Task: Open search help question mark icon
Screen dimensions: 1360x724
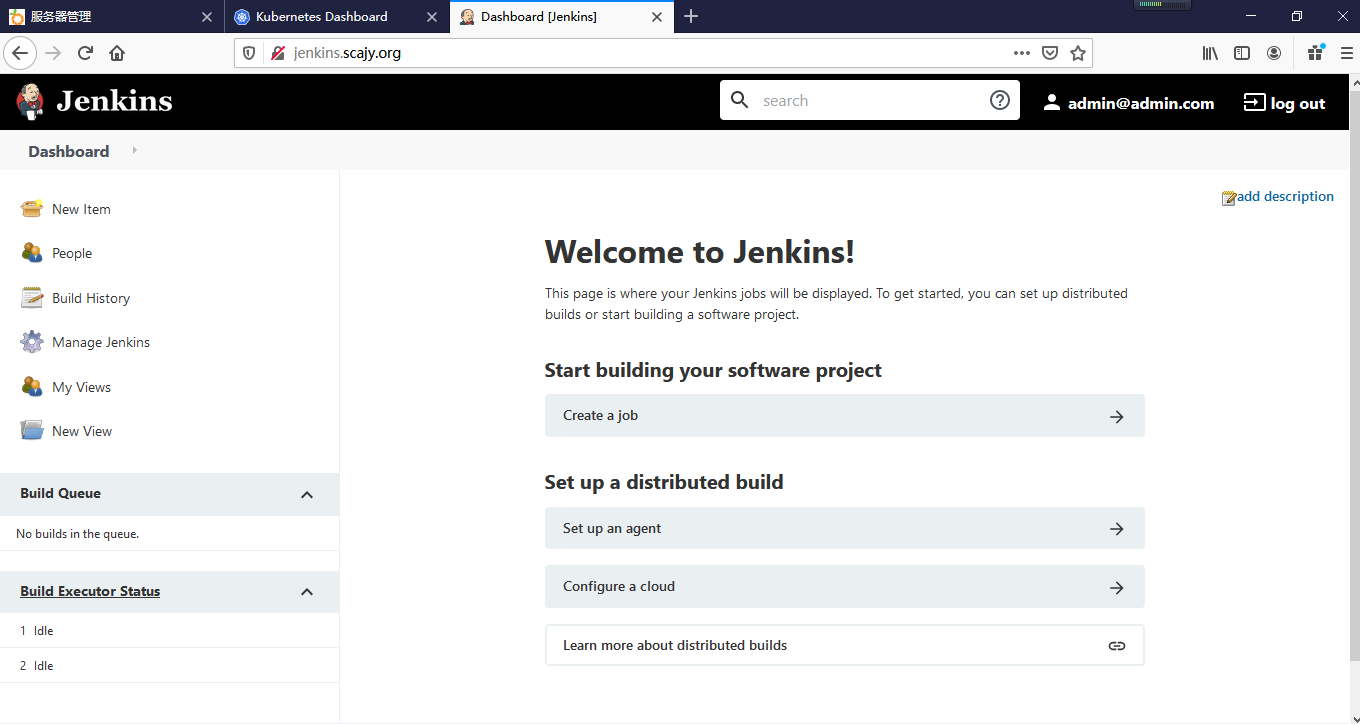Action: point(1000,100)
